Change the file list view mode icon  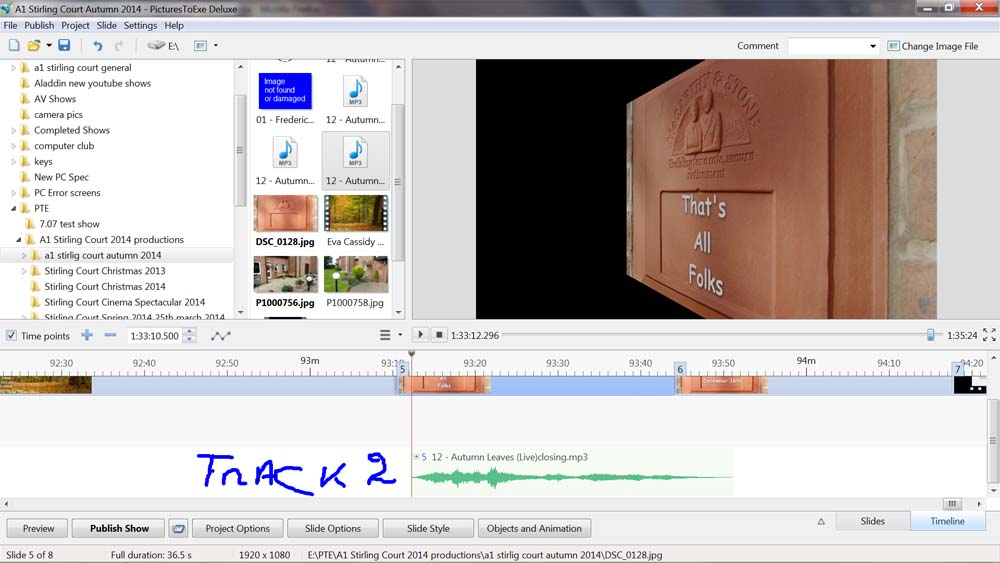pyautogui.click(x=200, y=46)
